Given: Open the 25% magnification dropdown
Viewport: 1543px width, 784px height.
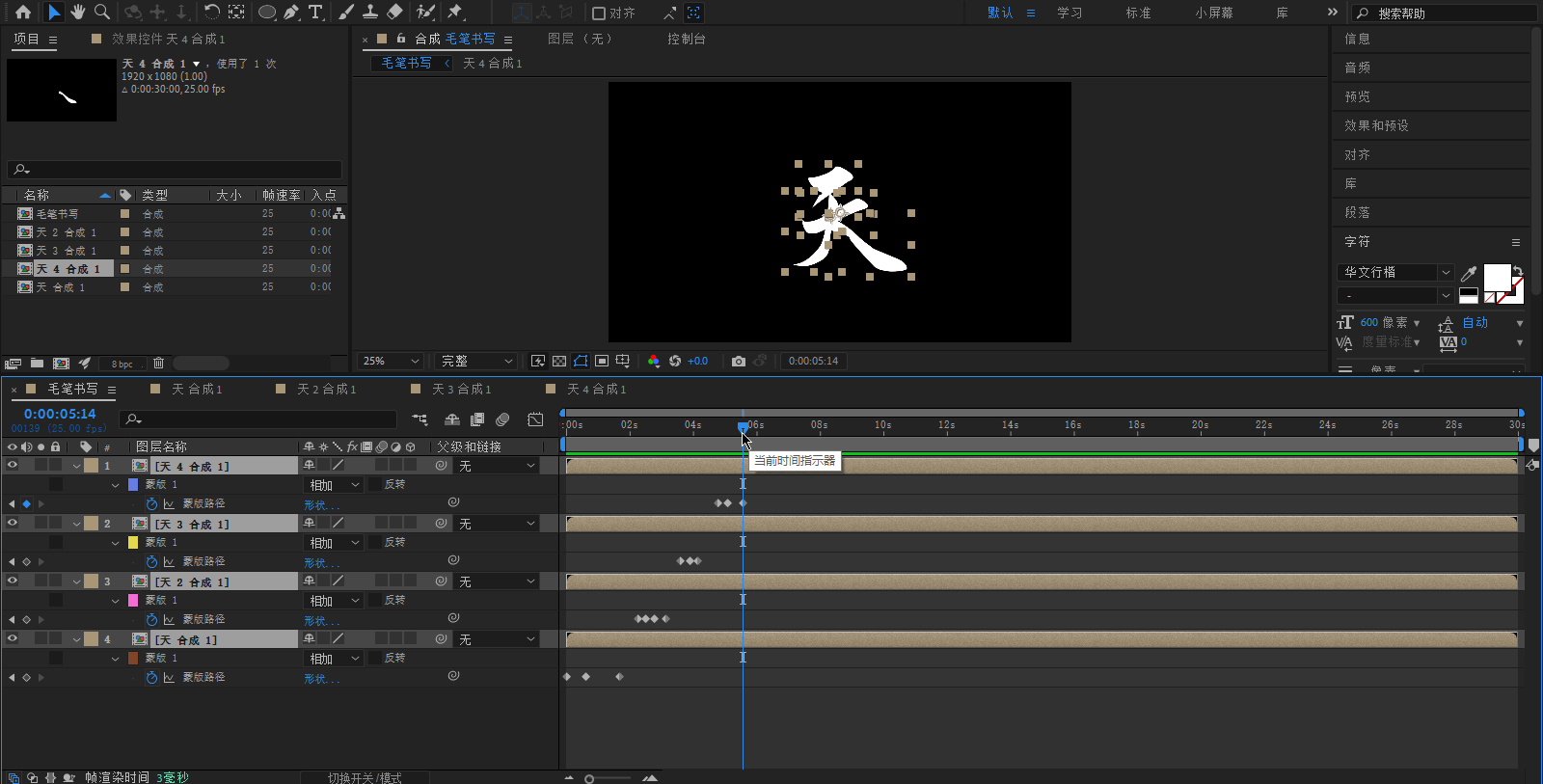Looking at the screenshot, I should (391, 361).
